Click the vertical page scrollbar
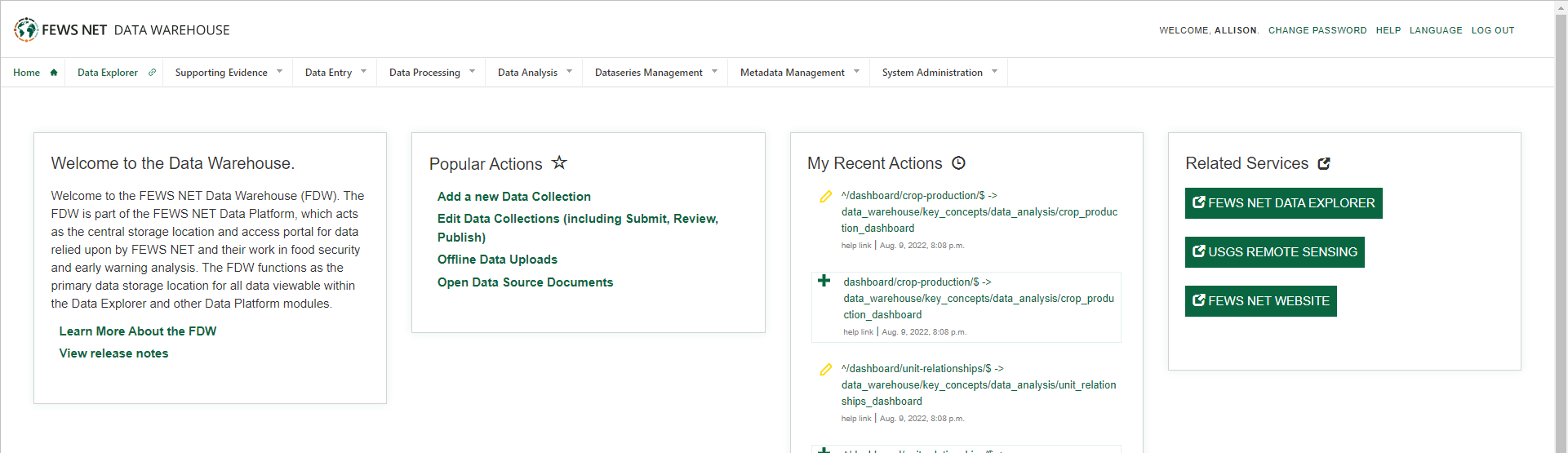The width and height of the screenshot is (1568, 453). 1561,229
